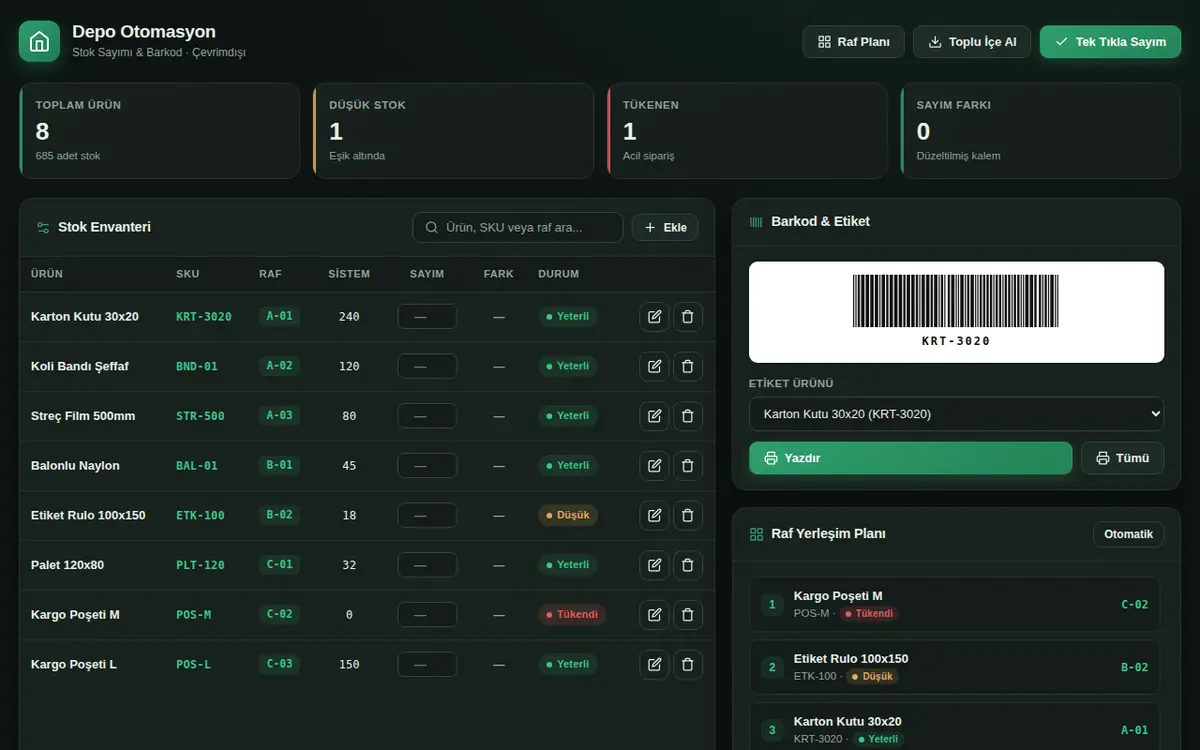
Task: Click the Tükenen summary card
Action: [x=747, y=130]
